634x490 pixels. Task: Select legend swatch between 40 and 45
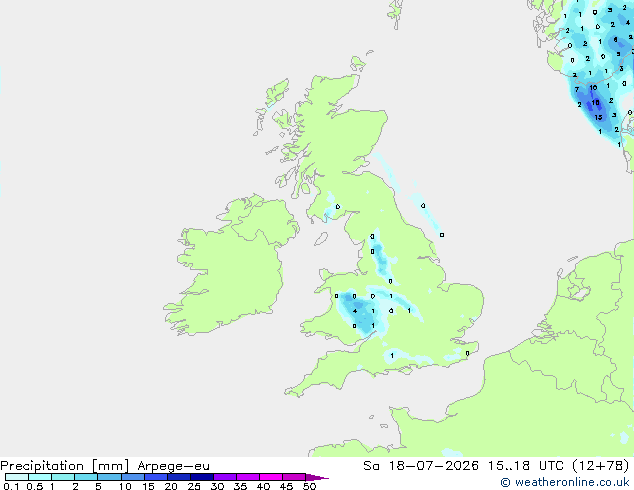pos(270,477)
